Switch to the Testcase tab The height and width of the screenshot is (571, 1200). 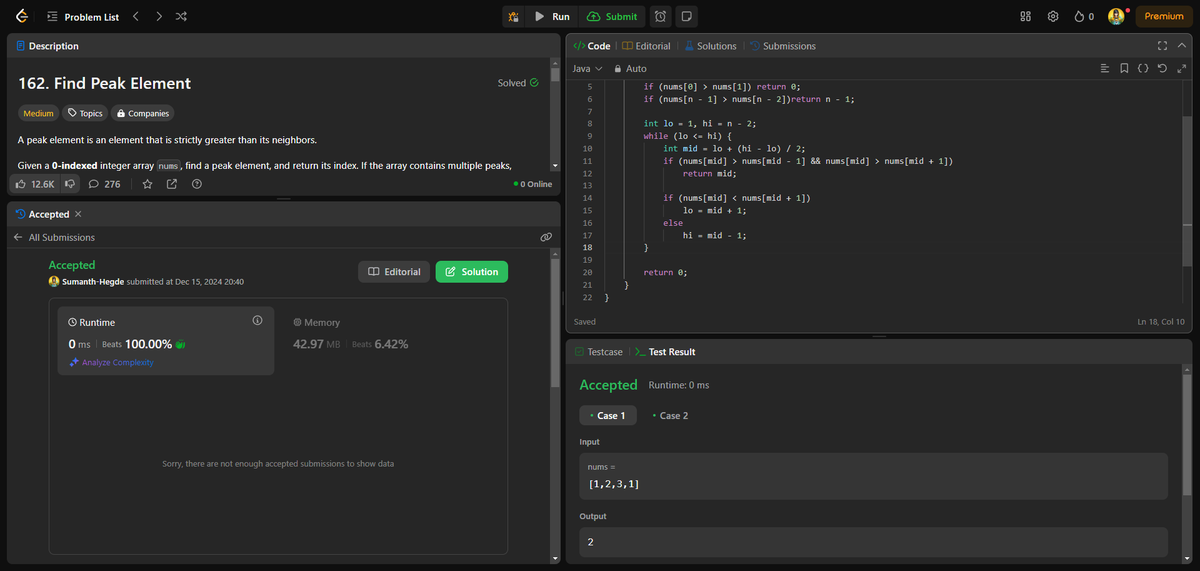click(x=599, y=352)
